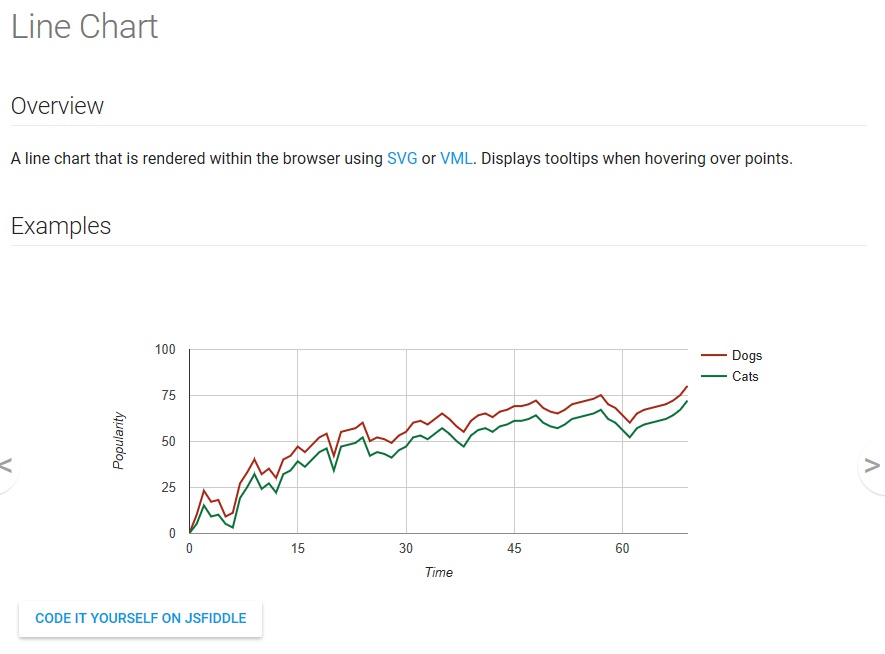Click the previous example left arrow
Image resolution: width=885 pixels, height=654 pixels.
coord(6,466)
